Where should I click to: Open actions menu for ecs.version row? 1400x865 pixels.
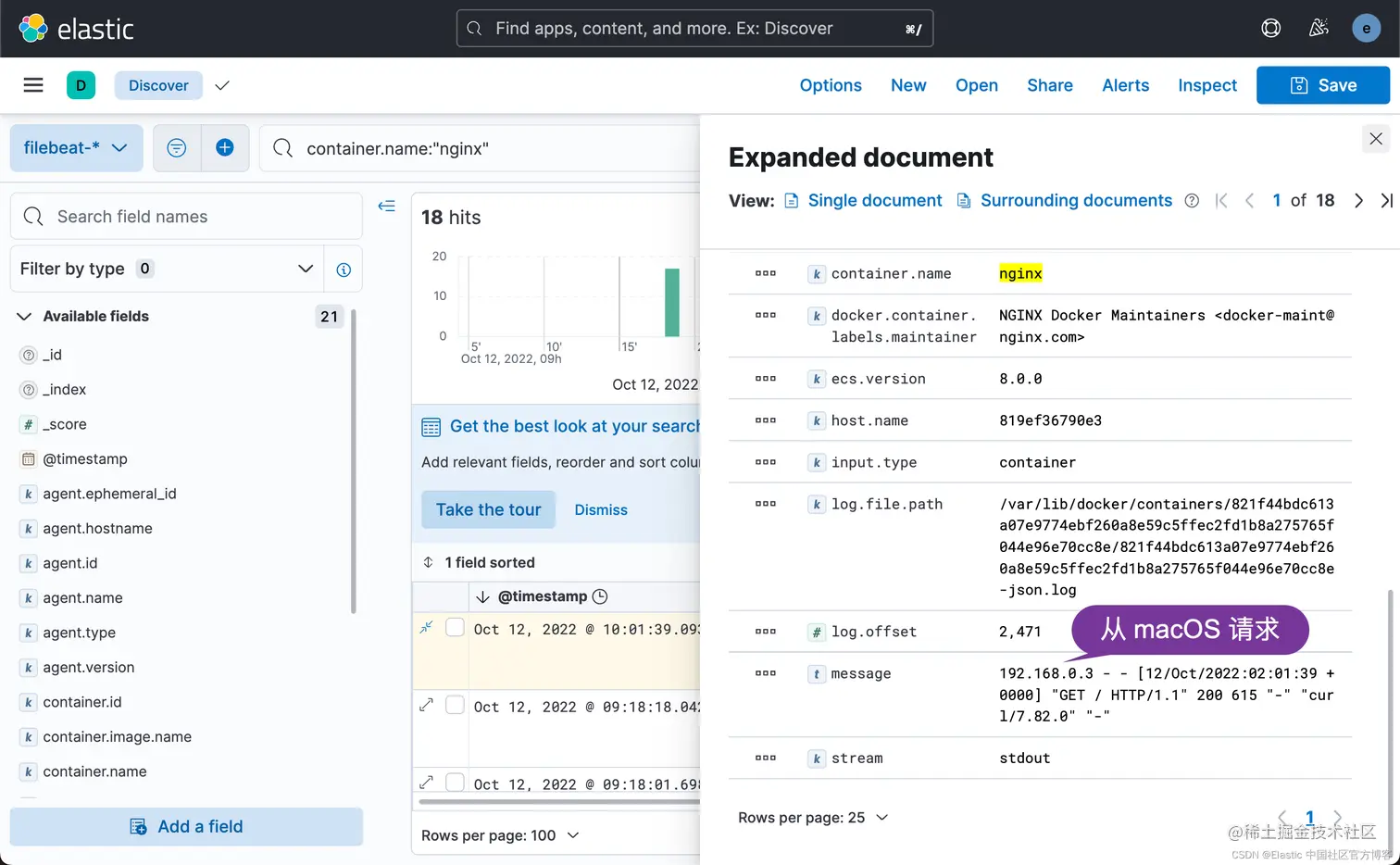click(766, 379)
